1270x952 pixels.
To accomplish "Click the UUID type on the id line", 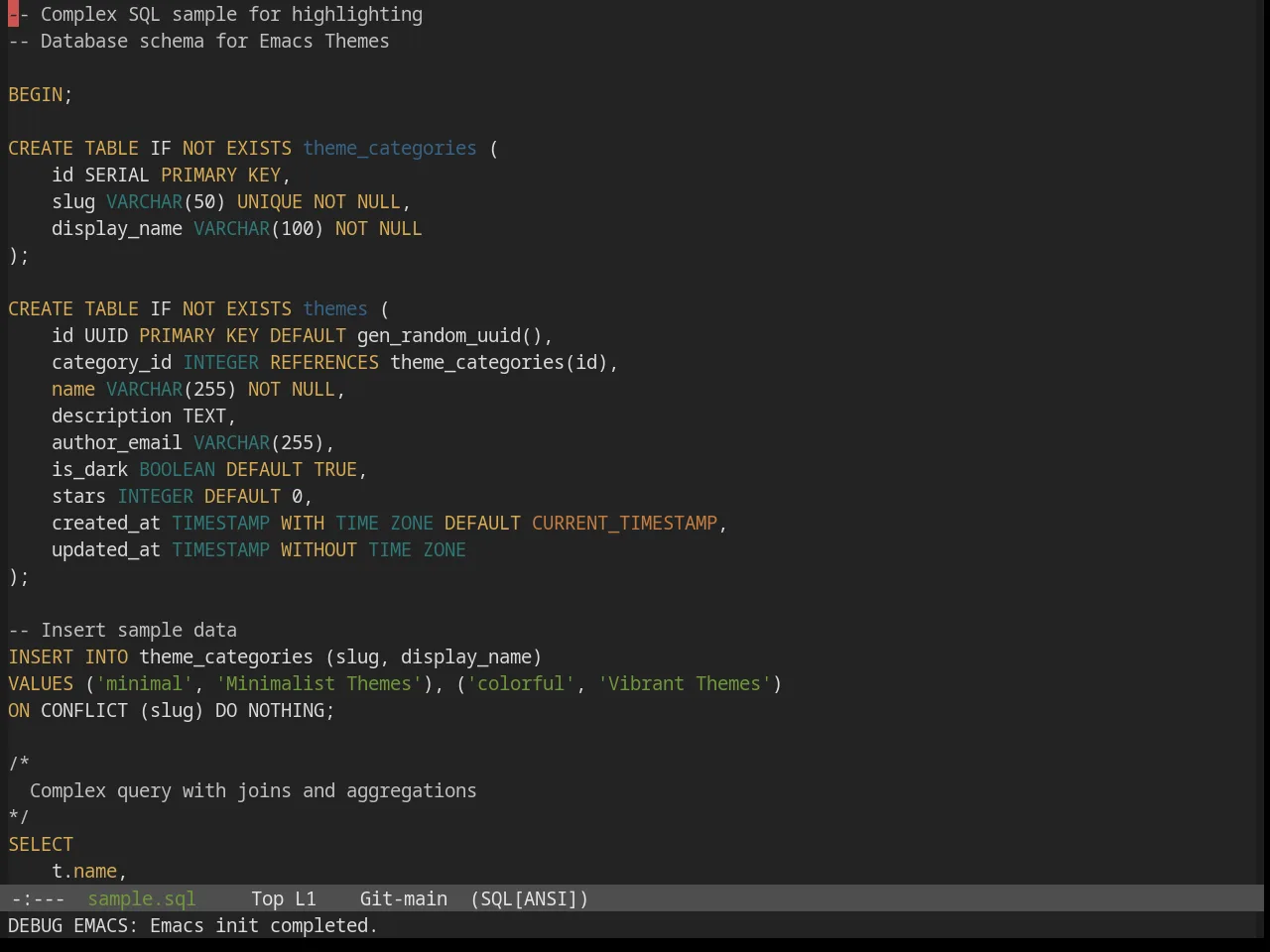I will 106,335.
